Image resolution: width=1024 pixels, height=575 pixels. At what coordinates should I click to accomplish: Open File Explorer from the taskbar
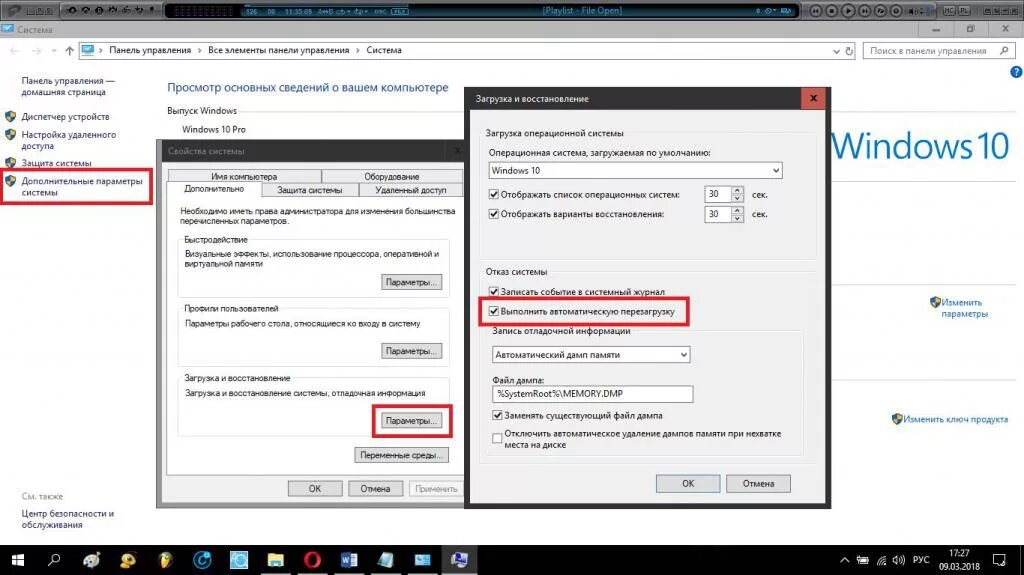(276, 560)
